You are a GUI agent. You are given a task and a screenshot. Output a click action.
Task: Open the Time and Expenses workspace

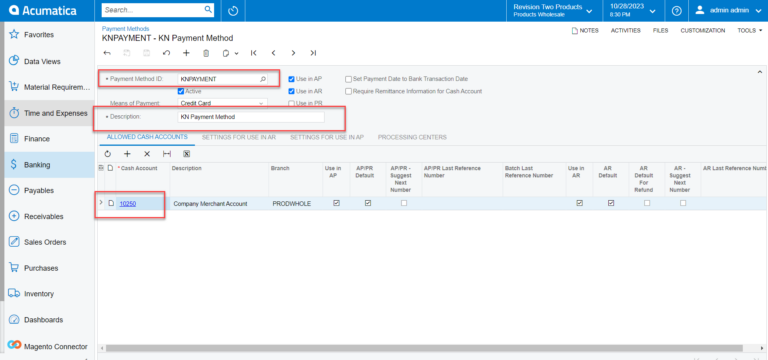pos(49,113)
